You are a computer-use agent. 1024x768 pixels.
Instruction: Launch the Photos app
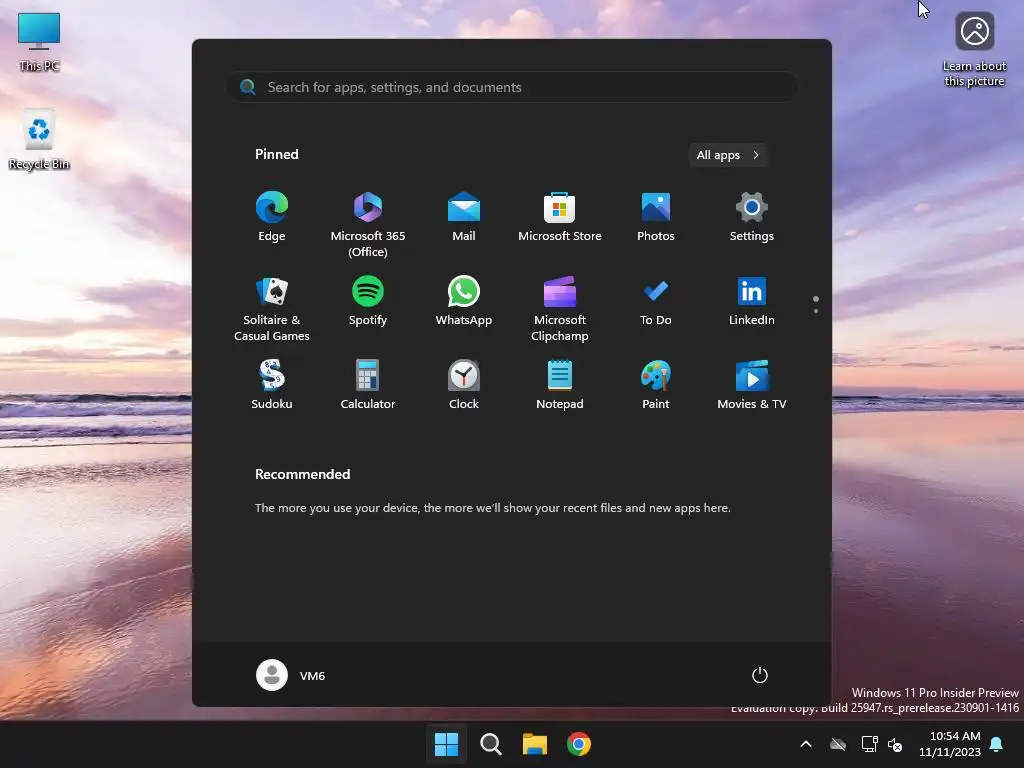[x=656, y=217]
